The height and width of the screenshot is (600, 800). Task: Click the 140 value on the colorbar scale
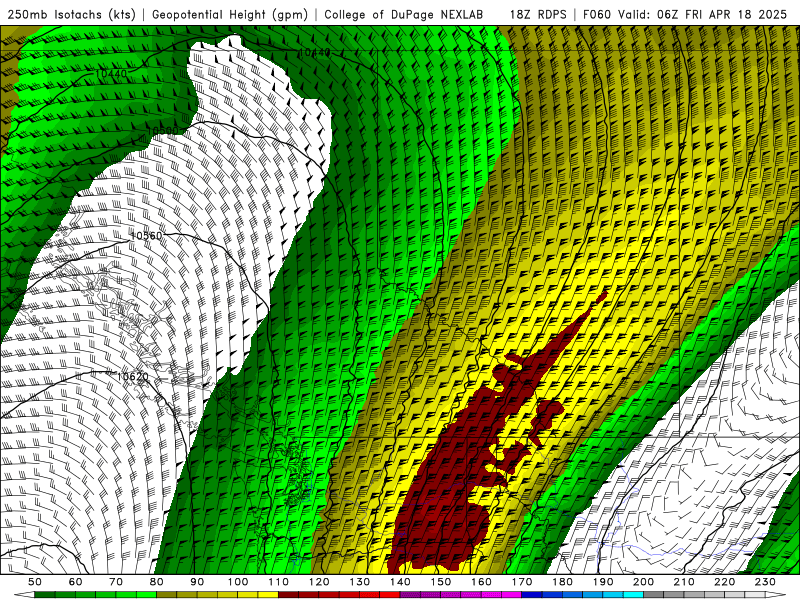coord(400,582)
